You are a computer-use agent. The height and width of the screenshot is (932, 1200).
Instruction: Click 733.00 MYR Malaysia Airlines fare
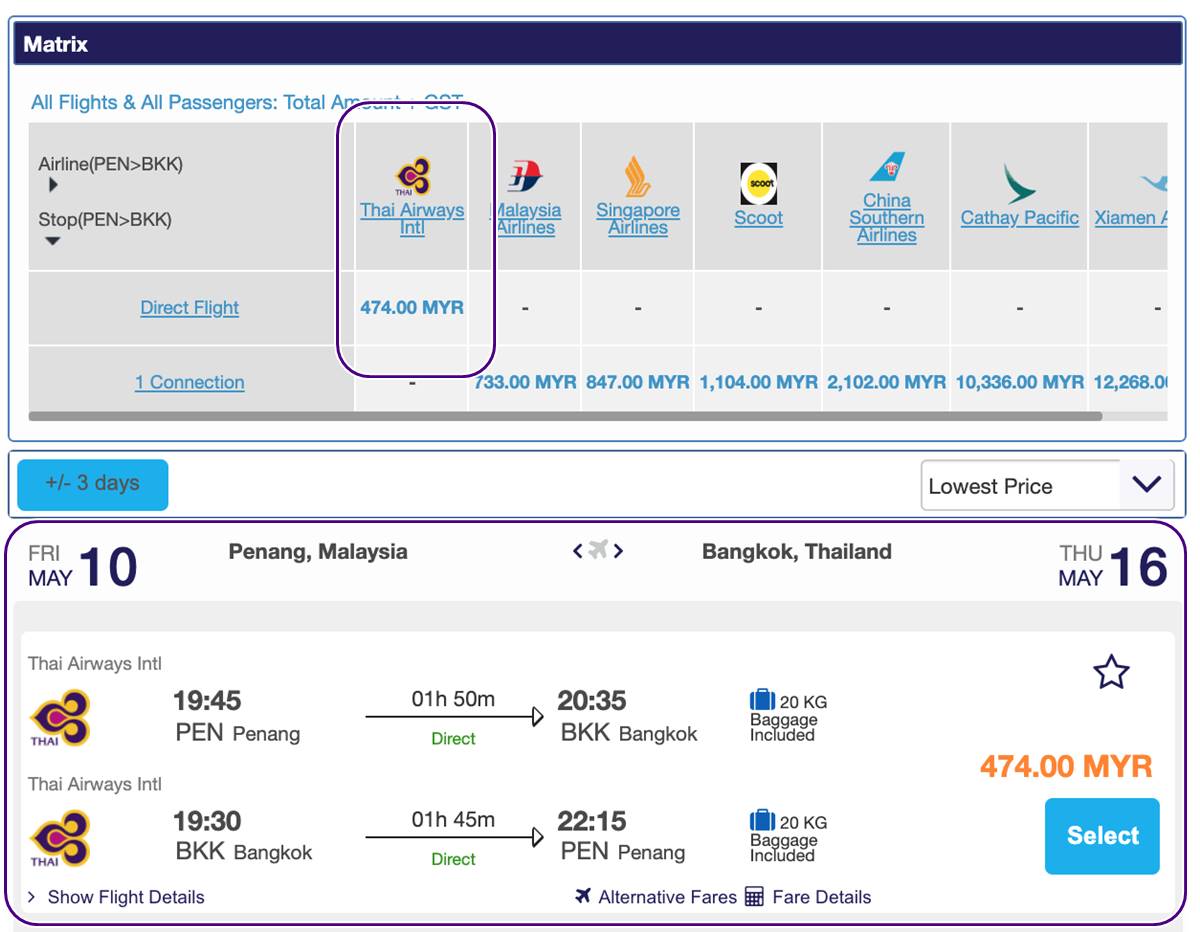click(525, 382)
